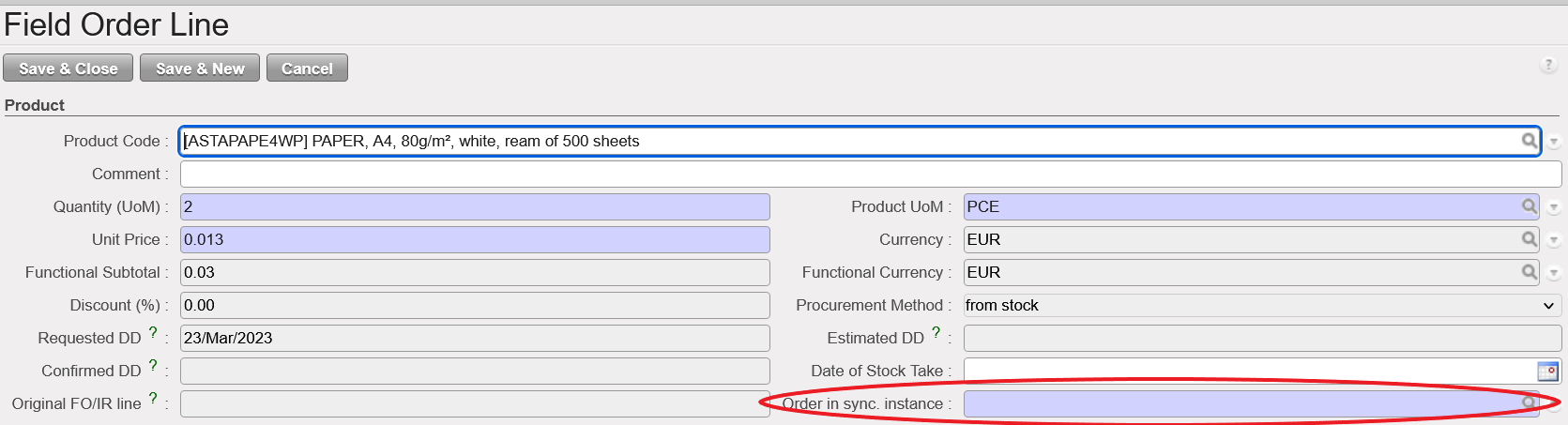This screenshot has width=1568, height=425.
Task: Click into the Comment input field
Action: [x=869, y=174]
